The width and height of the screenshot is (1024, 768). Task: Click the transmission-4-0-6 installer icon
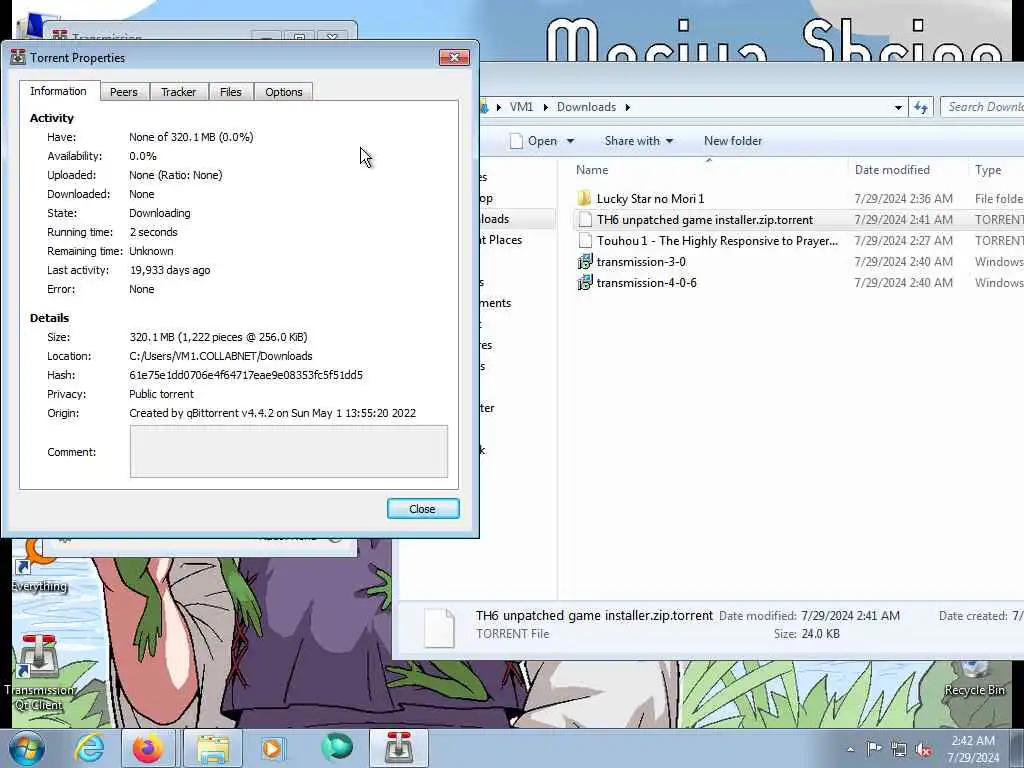click(x=584, y=282)
